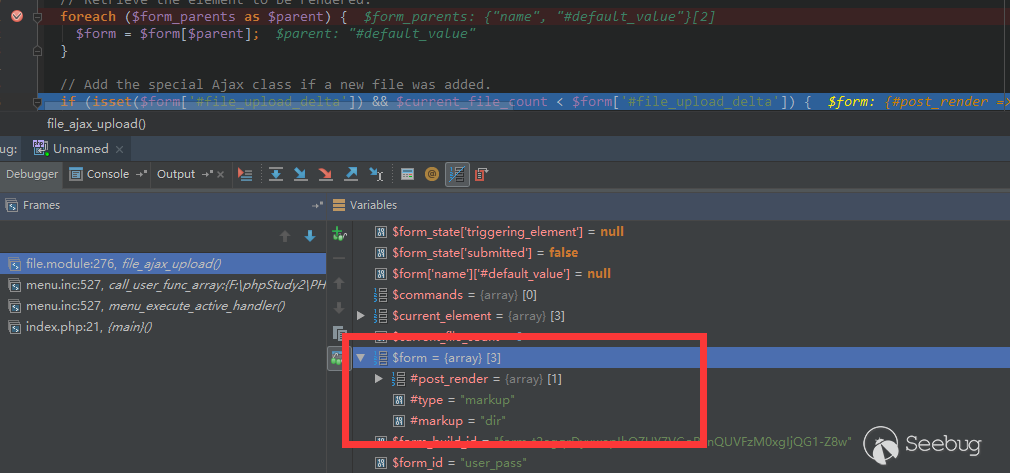1010x473 pixels.
Task: Select frame menu_execute_active_handler()
Action: [x=163, y=306]
